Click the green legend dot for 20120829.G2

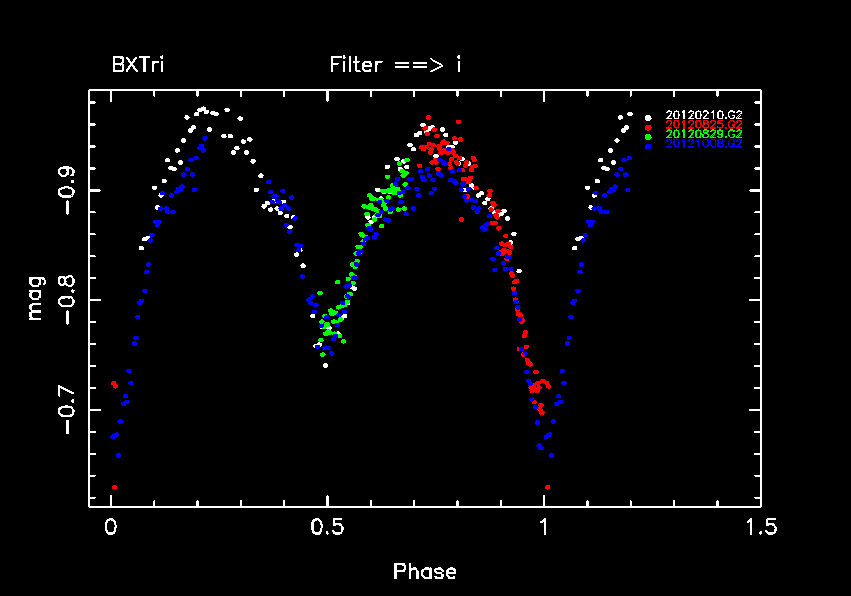point(648,135)
